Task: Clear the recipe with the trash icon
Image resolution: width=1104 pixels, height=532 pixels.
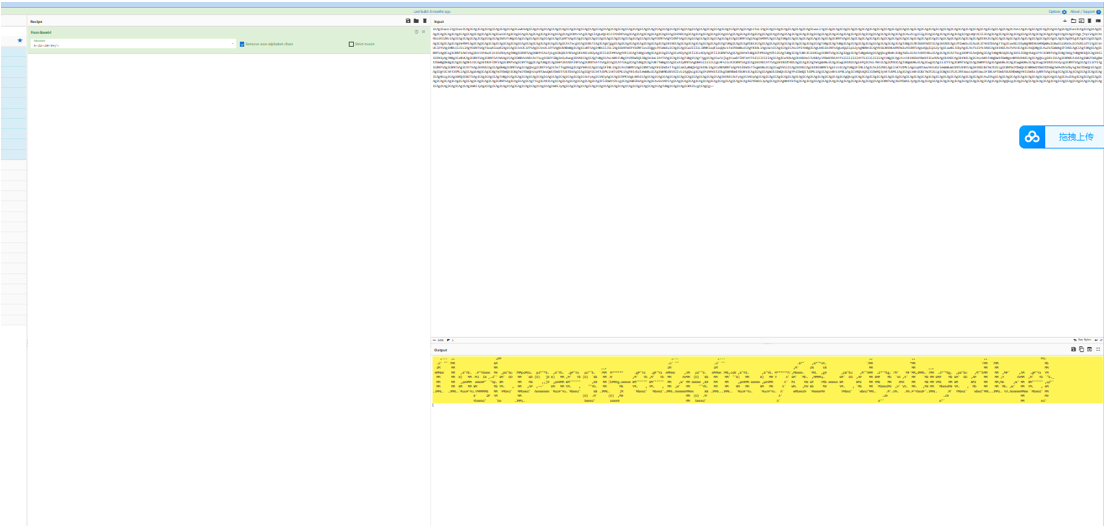Action: [x=425, y=21]
